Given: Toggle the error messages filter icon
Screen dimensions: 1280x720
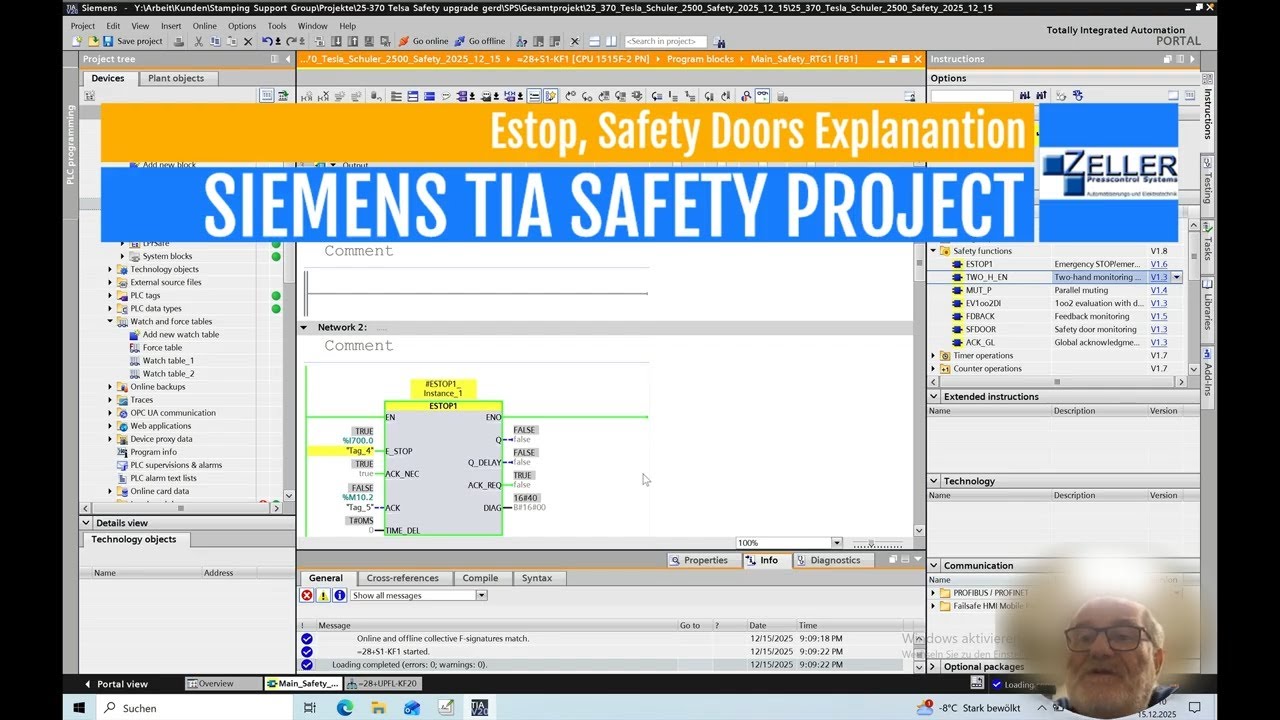Looking at the screenshot, I should [x=307, y=595].
